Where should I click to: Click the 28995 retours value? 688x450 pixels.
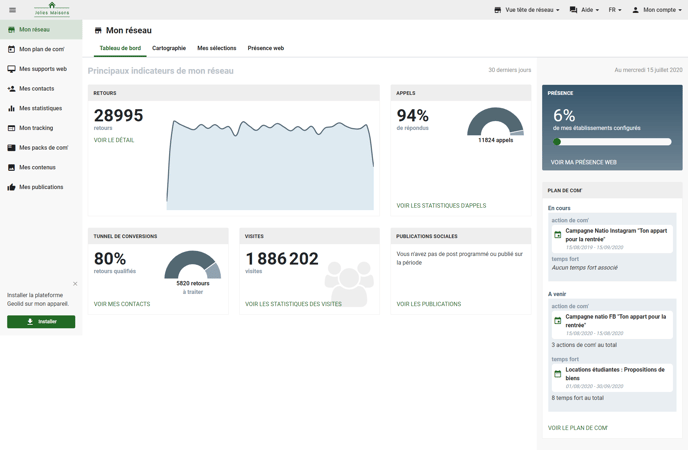(x=118, y=116)
